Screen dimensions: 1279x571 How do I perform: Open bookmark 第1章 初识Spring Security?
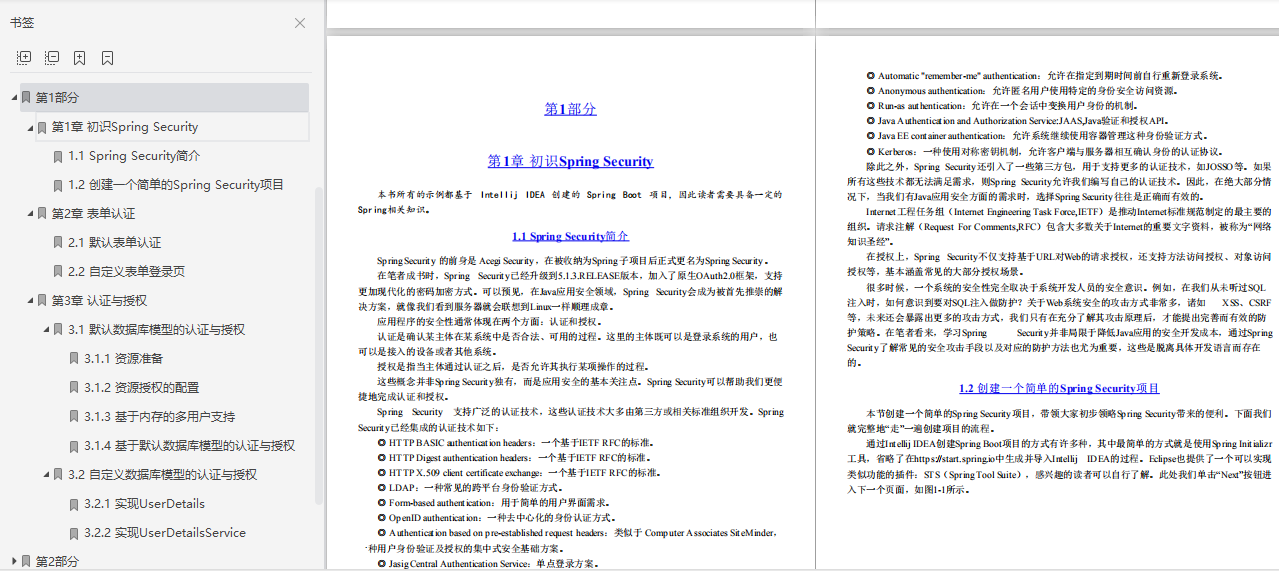click(125, 127)
